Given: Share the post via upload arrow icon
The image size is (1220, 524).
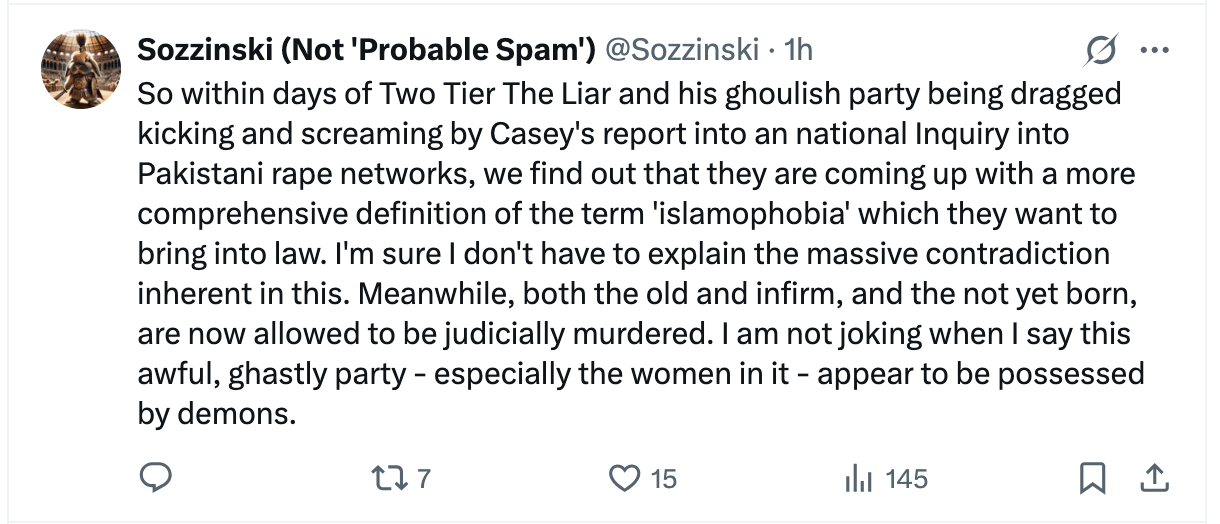Looking at the screenshot, I should [1154, 479].
